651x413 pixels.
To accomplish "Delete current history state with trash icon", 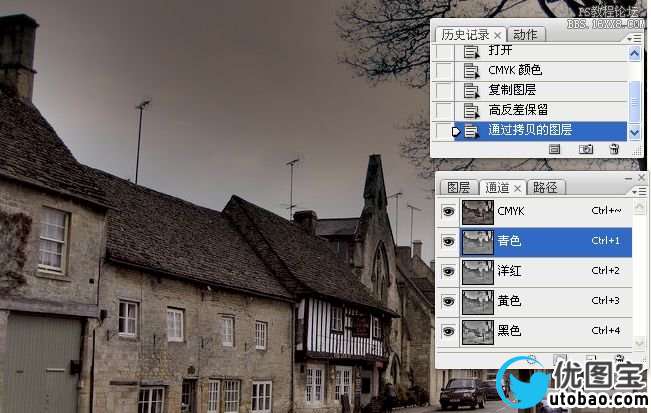I will tap(614, 149).
